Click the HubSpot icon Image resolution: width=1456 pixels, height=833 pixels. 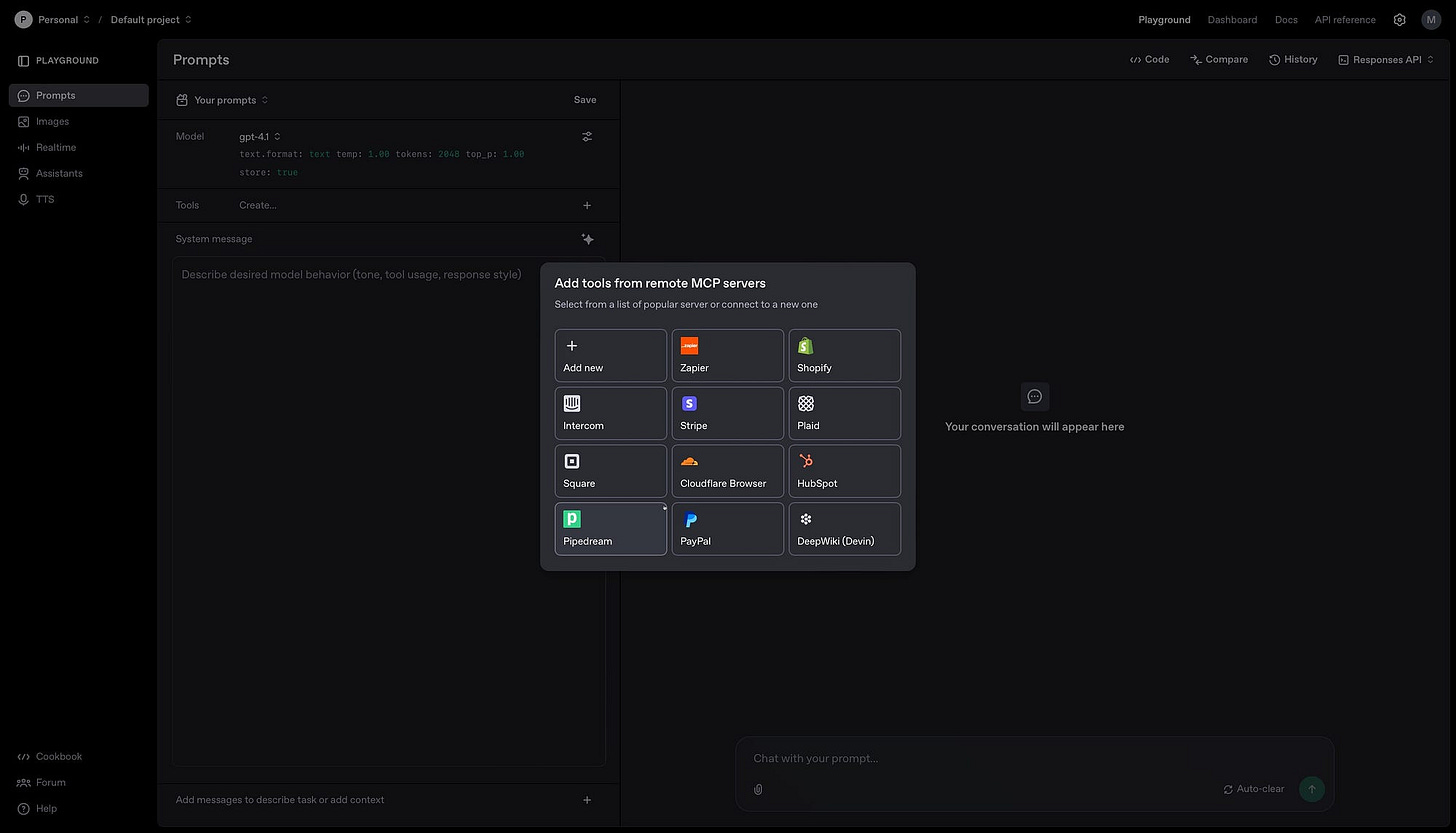point(806,462)
